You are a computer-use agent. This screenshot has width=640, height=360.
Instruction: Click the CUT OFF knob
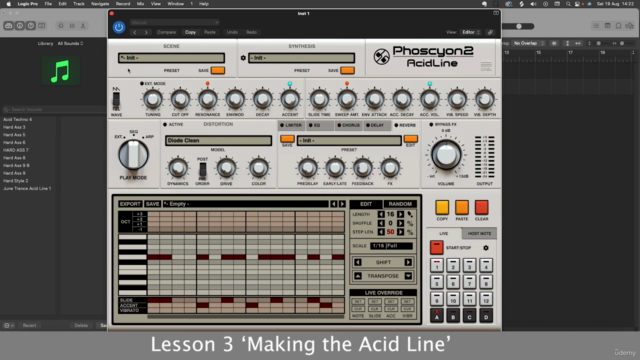(180, 99)
